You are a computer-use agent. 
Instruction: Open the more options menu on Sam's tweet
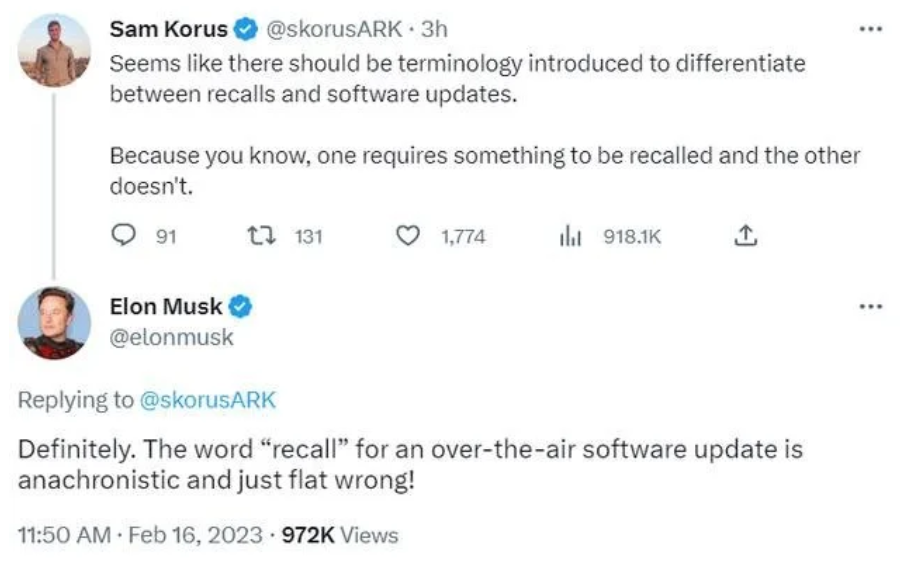pos(871,29)
